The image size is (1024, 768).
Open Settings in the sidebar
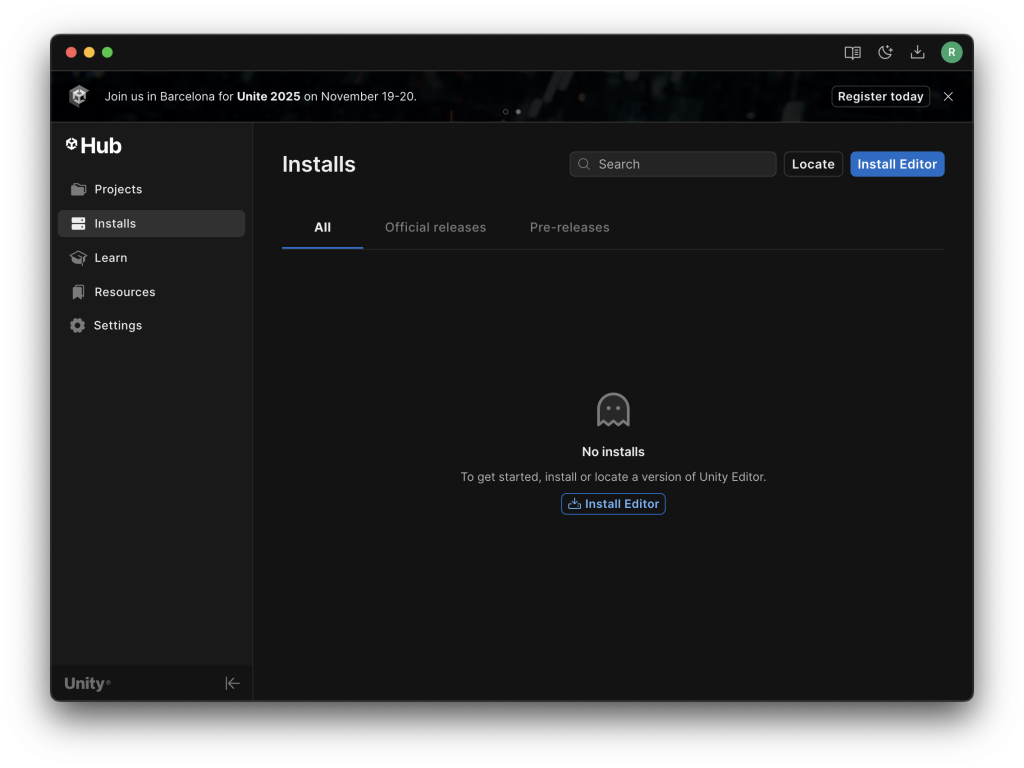[152, 325]
